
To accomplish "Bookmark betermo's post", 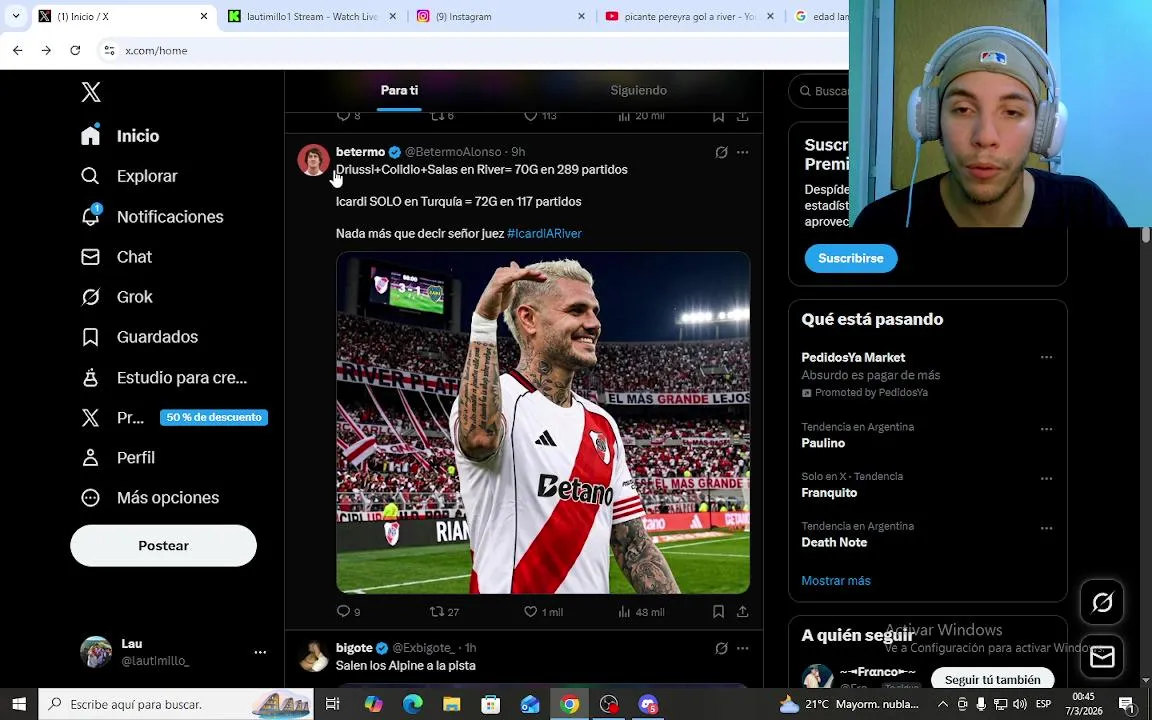I will 719,611.
